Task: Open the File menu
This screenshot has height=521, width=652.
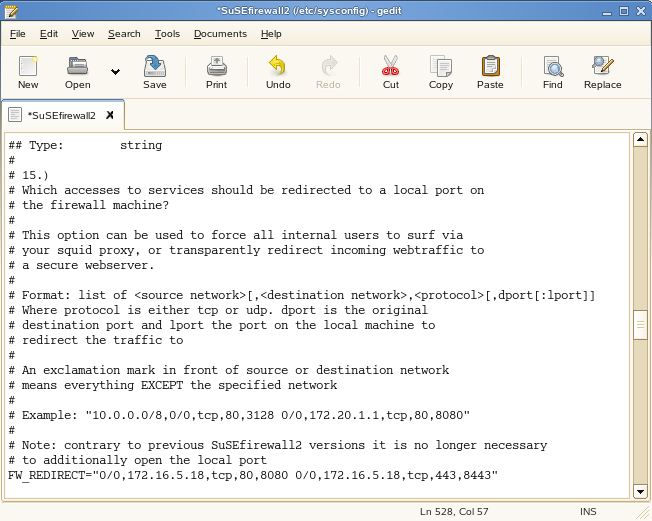Action: click(x=17, y=34)
